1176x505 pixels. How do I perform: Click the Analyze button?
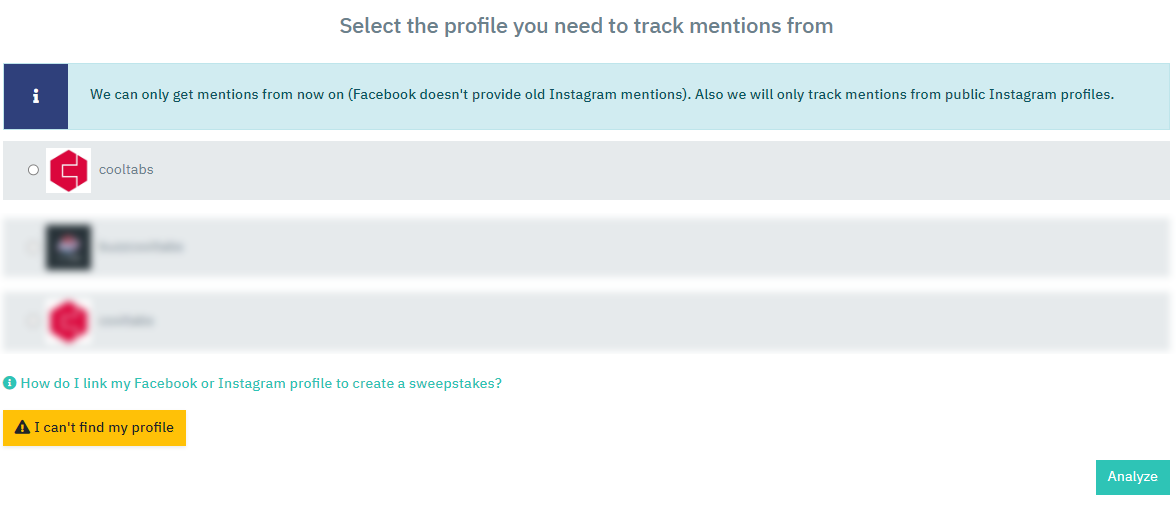1132,477
